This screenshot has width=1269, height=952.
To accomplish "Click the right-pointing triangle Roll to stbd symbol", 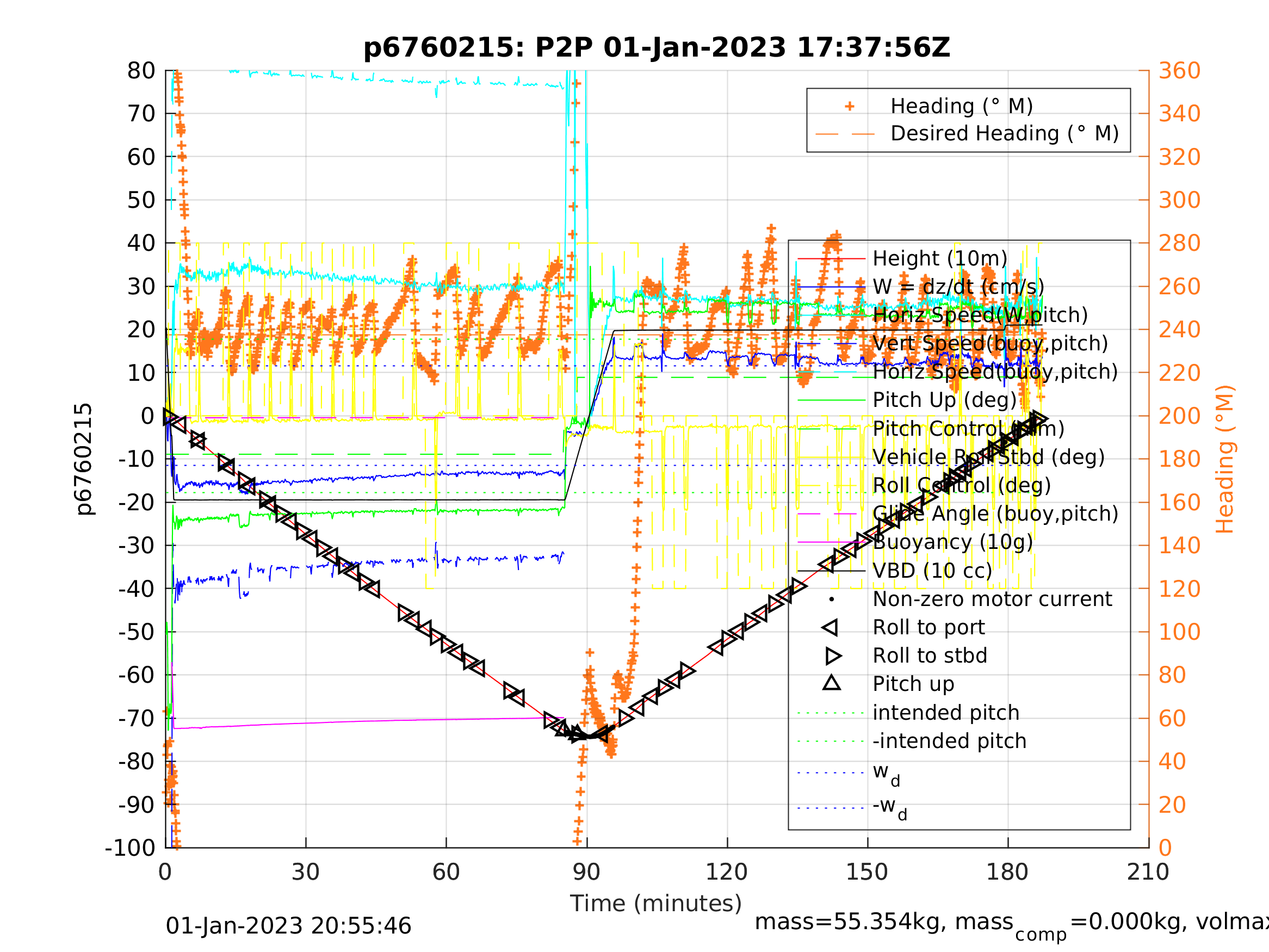I will [833, 656].
